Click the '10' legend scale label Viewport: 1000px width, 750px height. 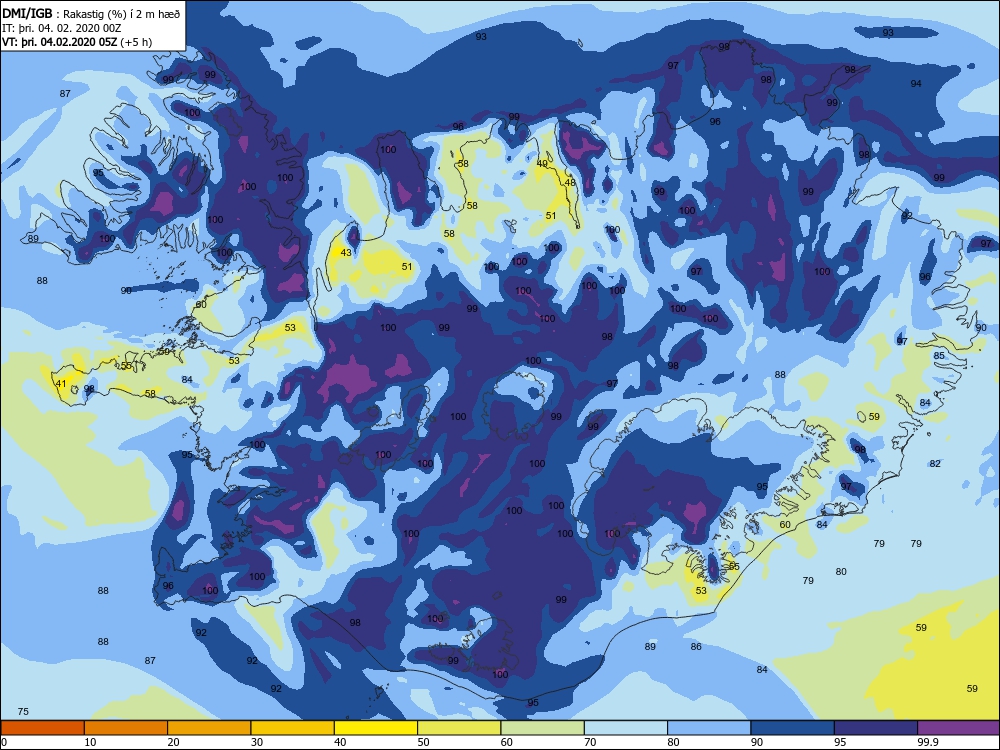click(x=91, y=742)
